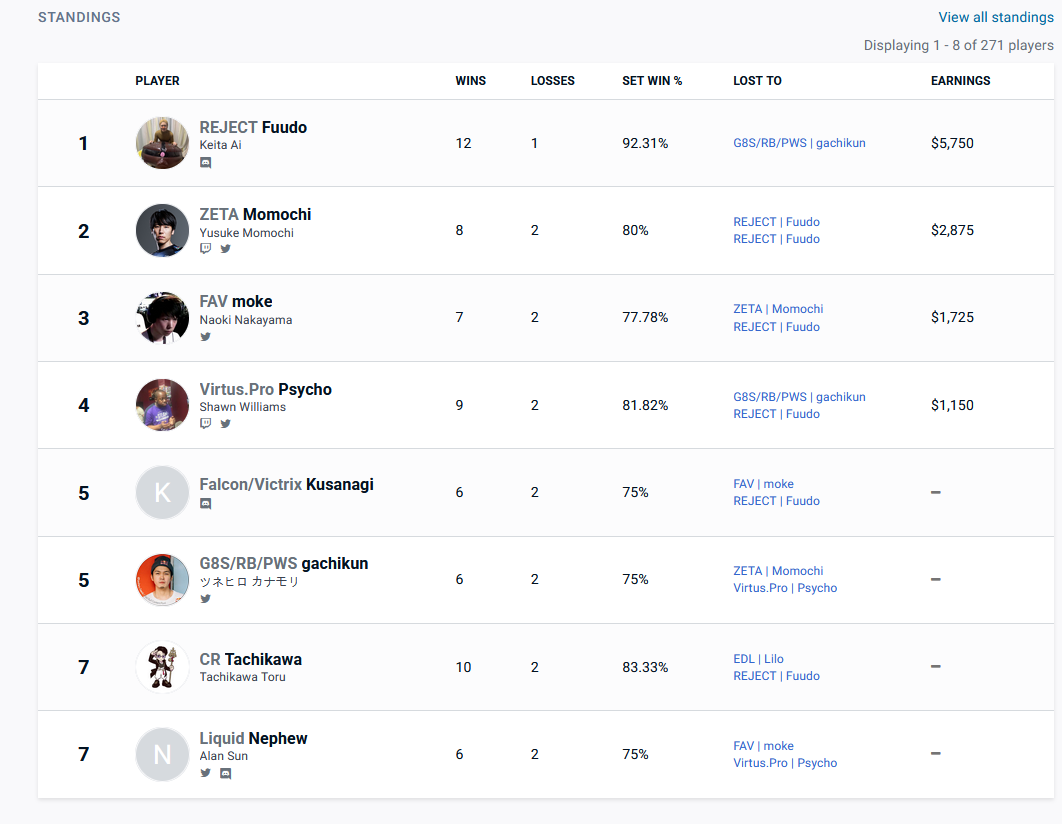Select player name Liquid Nephew
Viewport: 1062px width, 824px height.
(x=253, y=738)
